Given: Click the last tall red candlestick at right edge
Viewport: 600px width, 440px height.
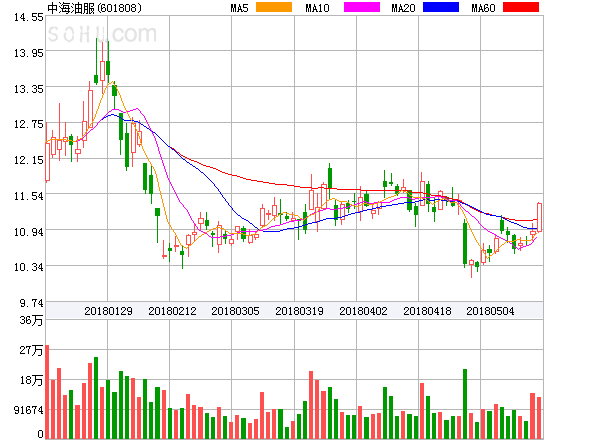Looking at the screenshot, I should (x=539, y=217).
